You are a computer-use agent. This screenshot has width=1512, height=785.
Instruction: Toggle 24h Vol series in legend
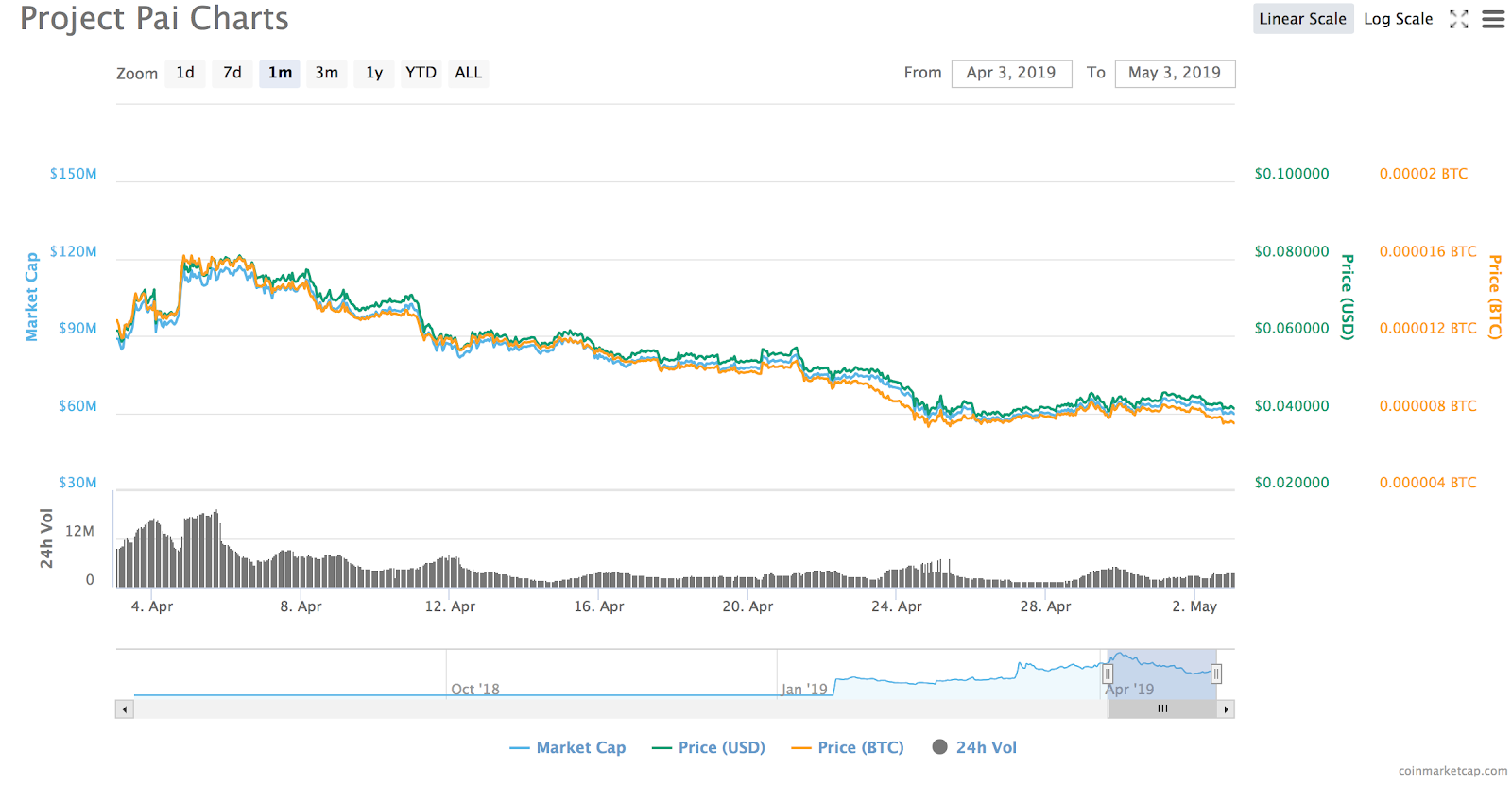click(974, 747)
